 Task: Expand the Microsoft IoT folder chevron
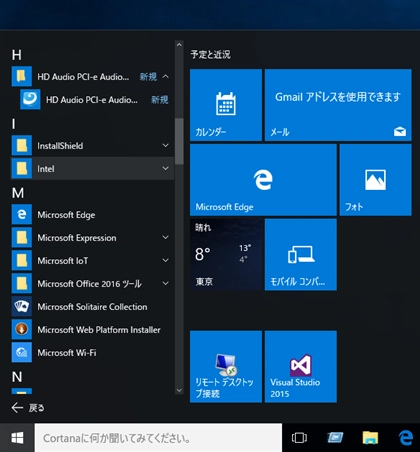(165, 260)
